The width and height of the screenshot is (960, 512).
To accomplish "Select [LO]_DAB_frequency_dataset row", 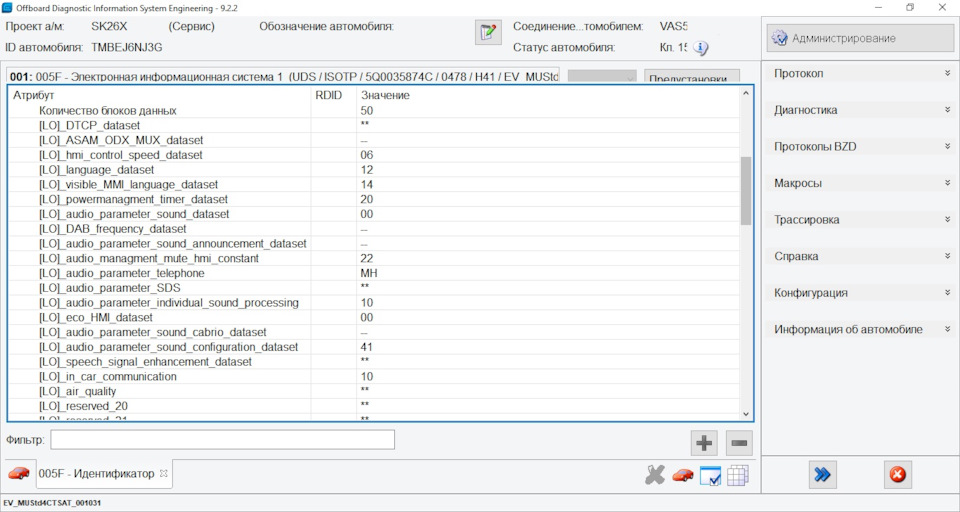I will [x=374, y=229].
